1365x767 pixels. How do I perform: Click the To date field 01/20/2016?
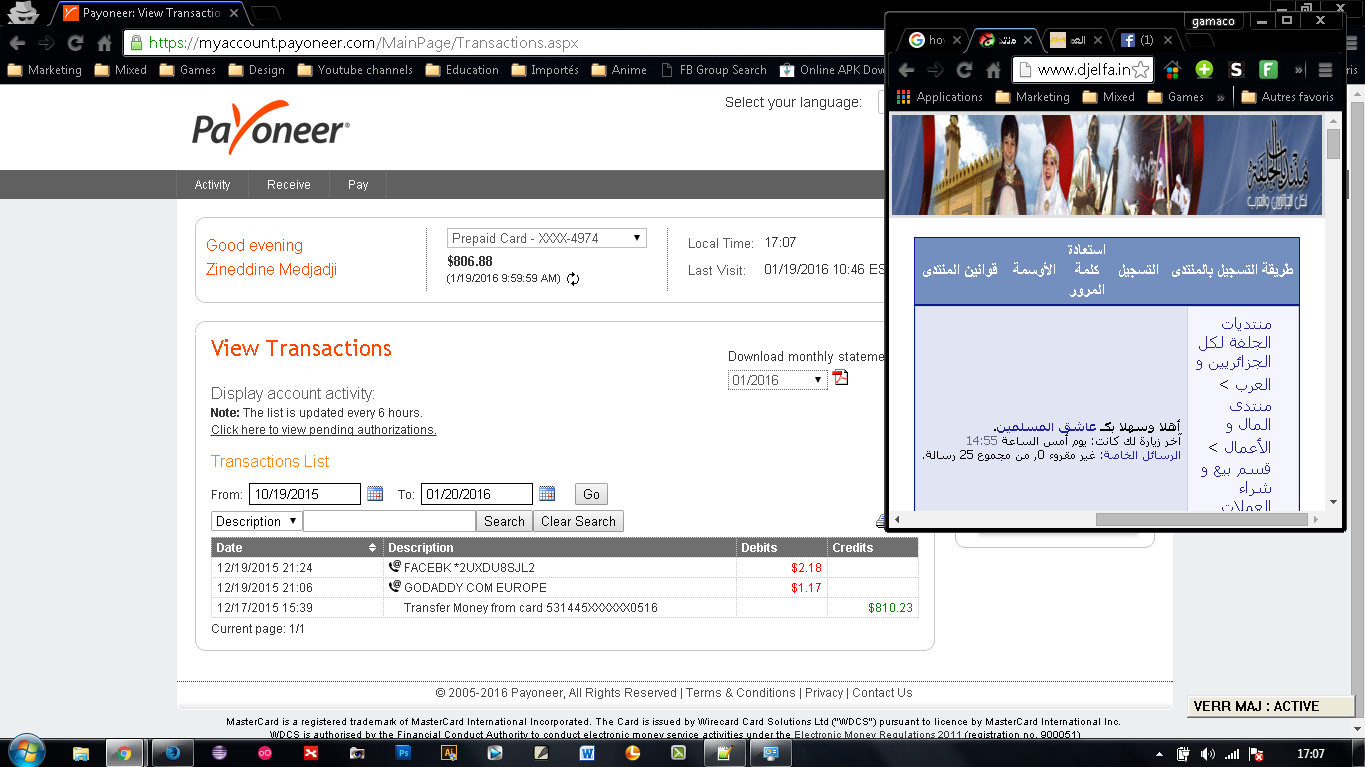click(x=476, y=494)
